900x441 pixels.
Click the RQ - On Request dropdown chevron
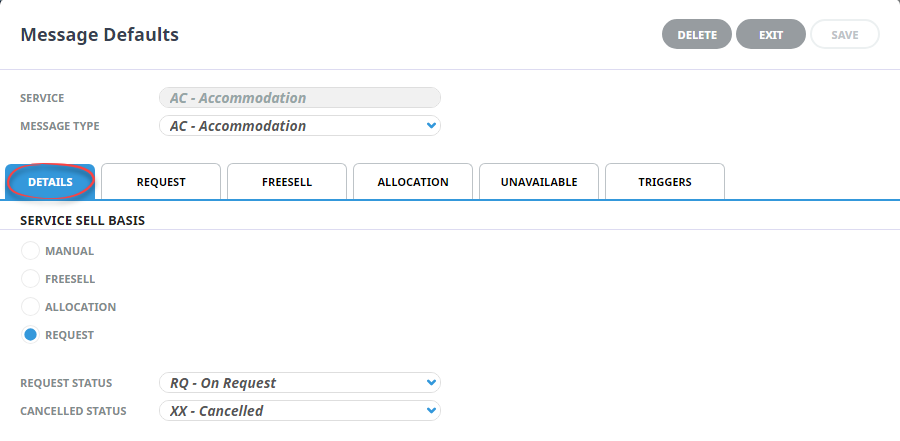[x=432, y=382]
